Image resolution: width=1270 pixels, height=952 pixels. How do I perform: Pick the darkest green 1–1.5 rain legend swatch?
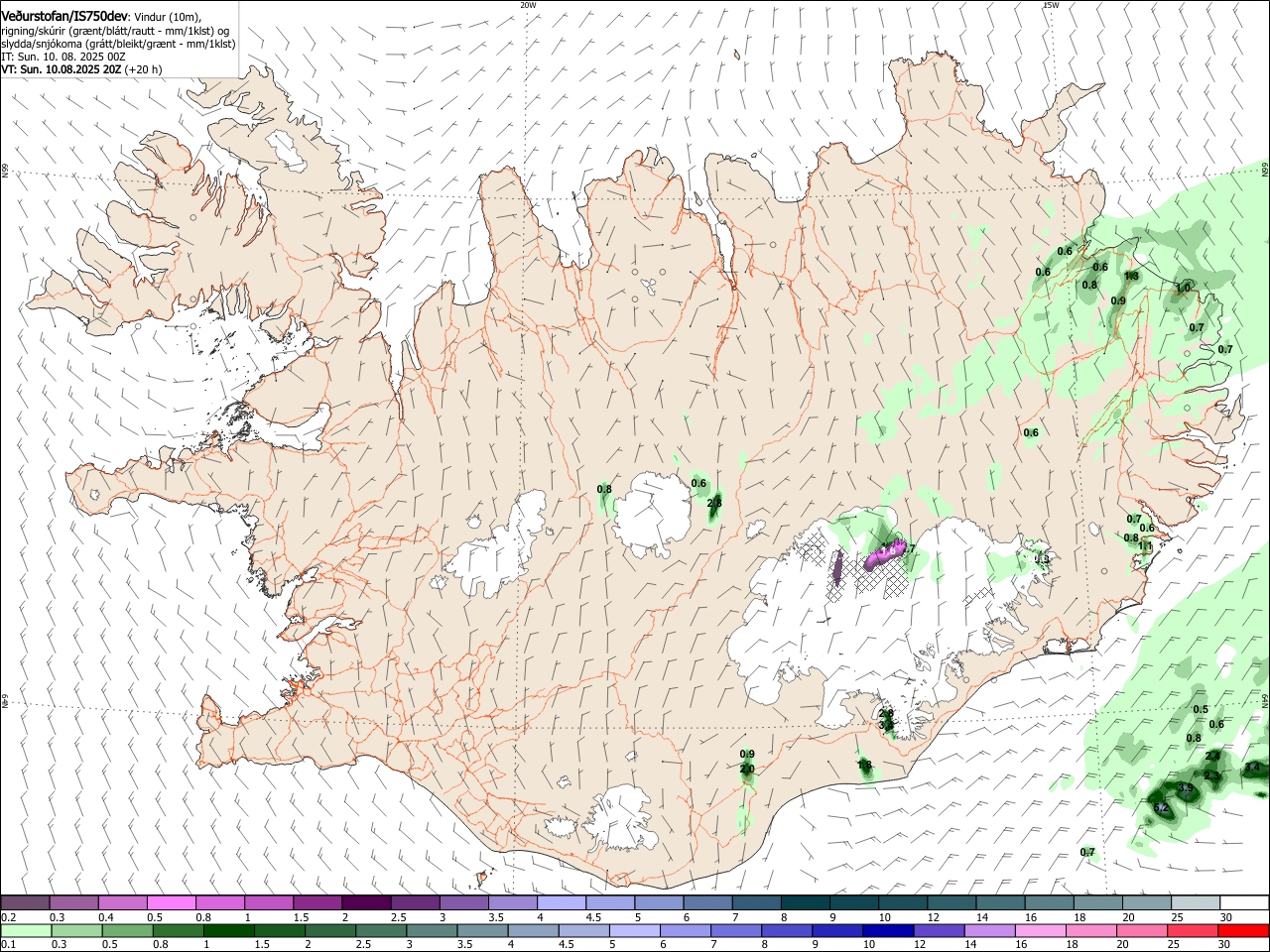(231, 930)
